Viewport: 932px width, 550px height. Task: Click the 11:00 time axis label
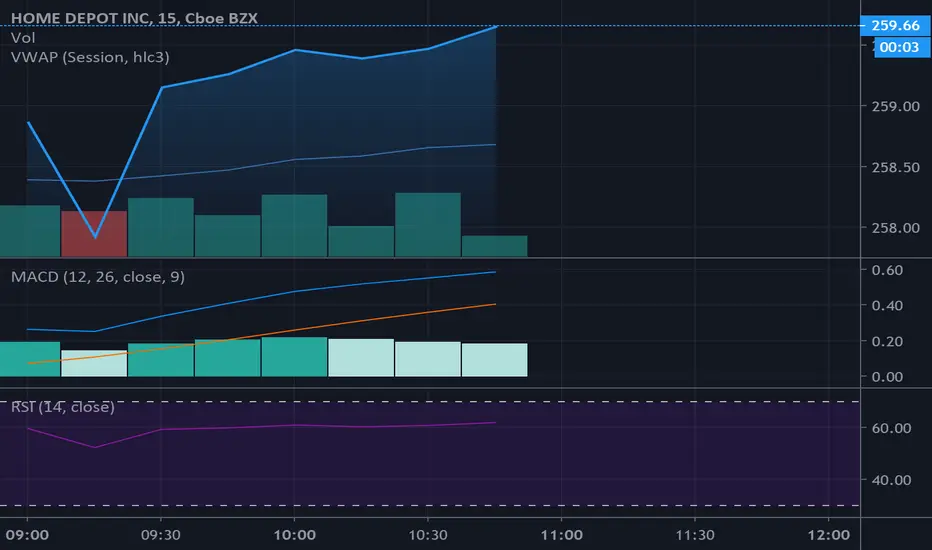click(561, 535)
